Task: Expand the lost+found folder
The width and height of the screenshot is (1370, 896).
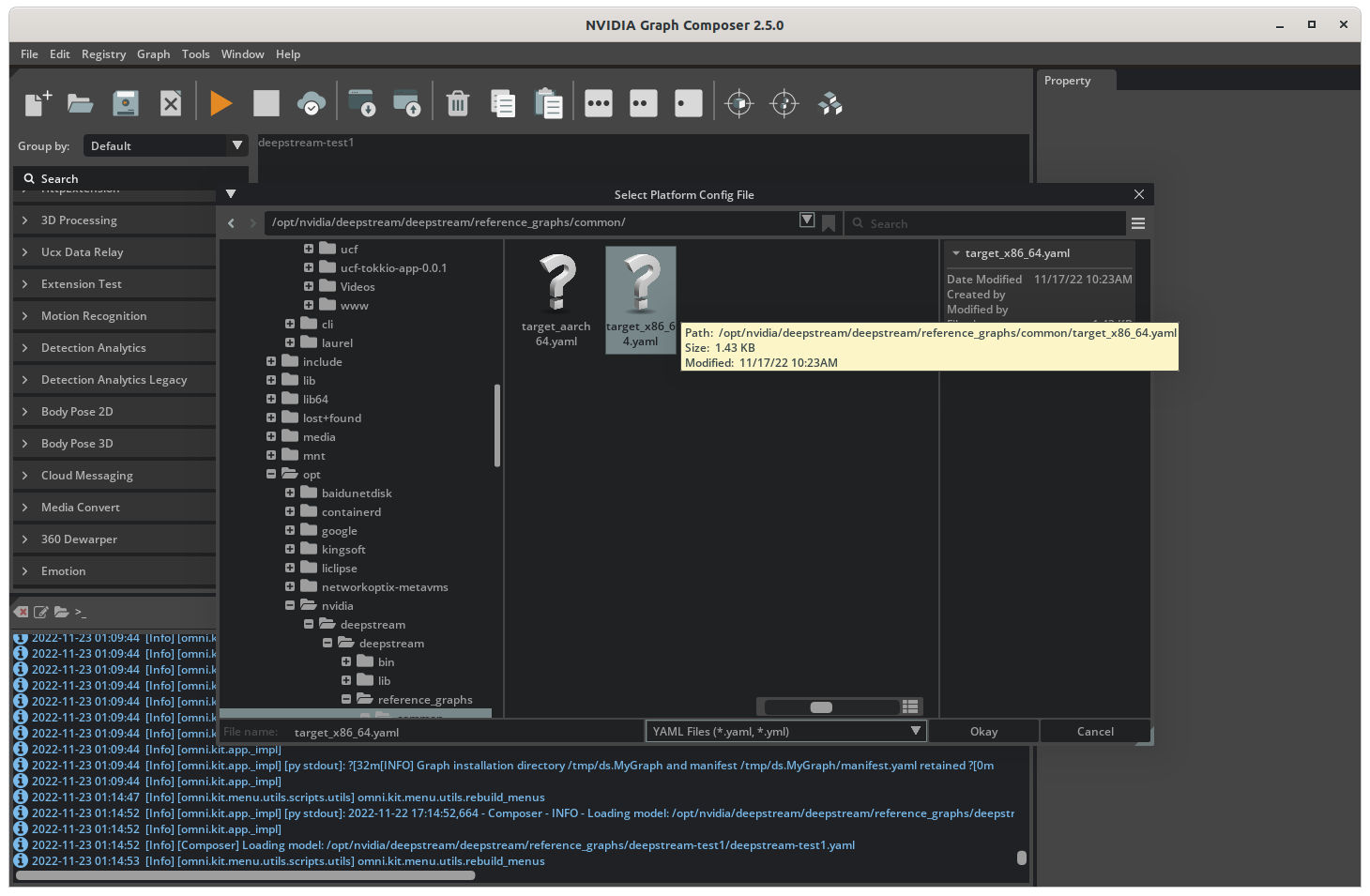Action: pos(271,418)
